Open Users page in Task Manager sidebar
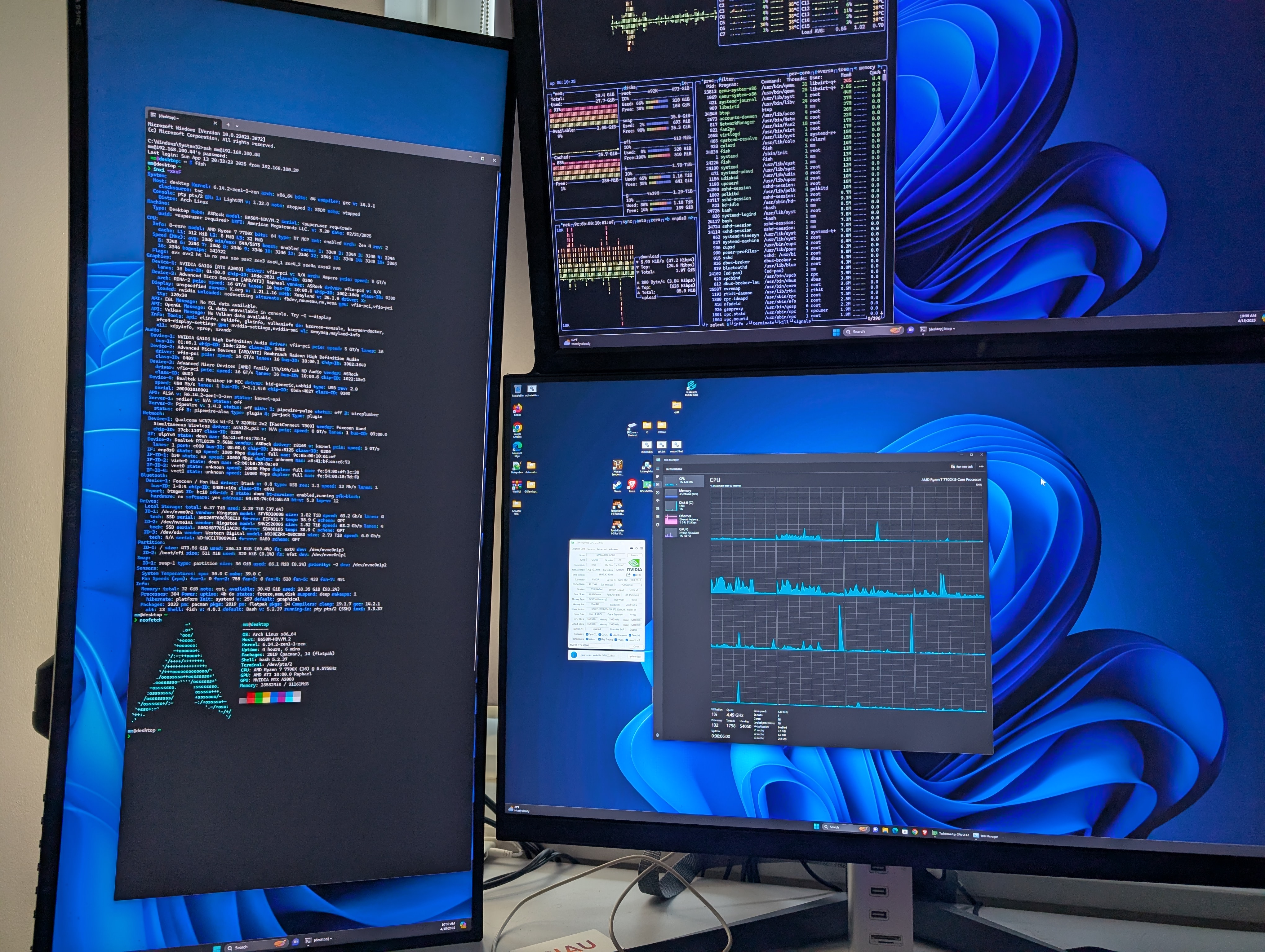The width and height of the screenshot is (1265, 952). pos(658,509)
